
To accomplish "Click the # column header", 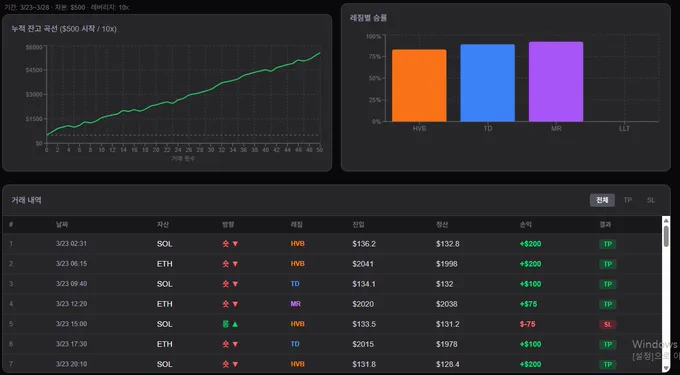I will 11,225.
